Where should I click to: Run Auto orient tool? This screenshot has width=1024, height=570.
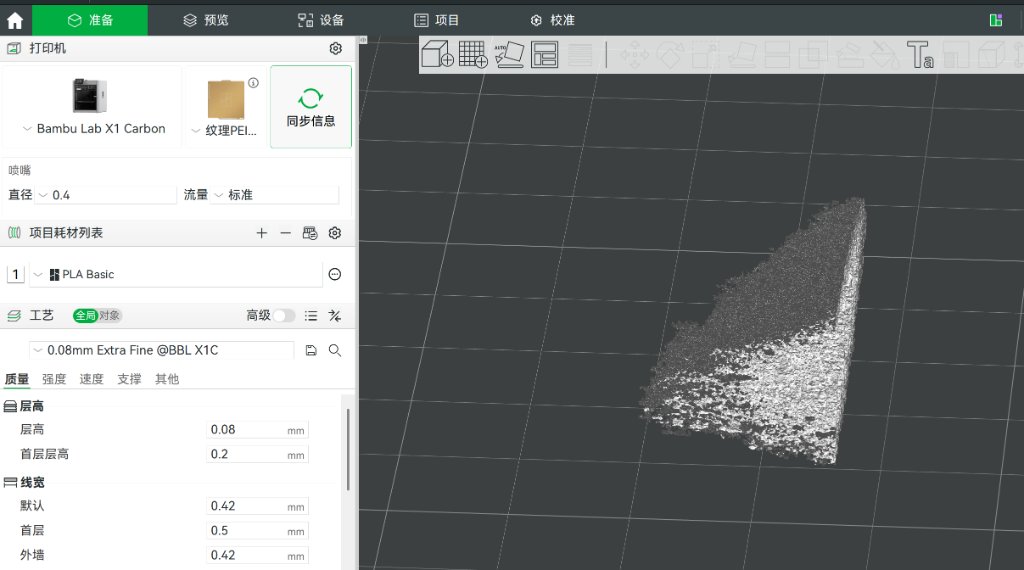(509, 55)
